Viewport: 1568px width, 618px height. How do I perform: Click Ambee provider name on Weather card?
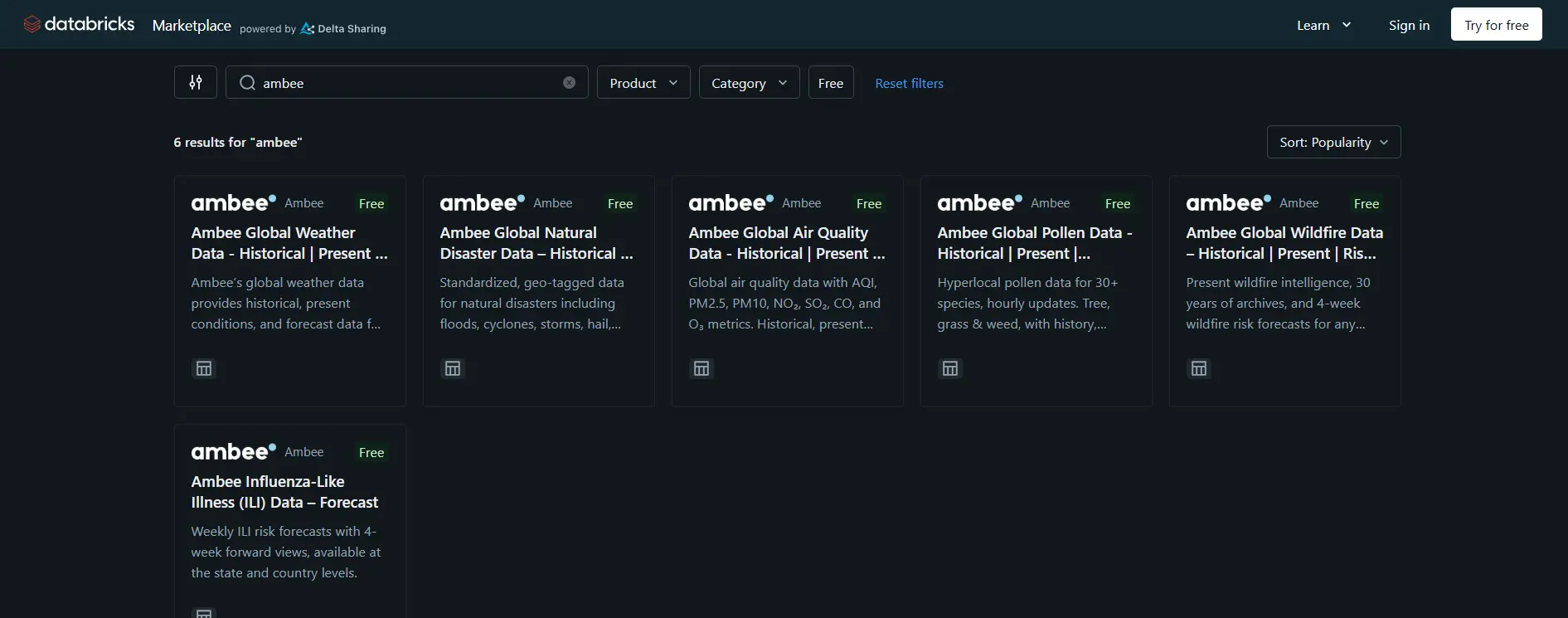[x=304, y=202]
